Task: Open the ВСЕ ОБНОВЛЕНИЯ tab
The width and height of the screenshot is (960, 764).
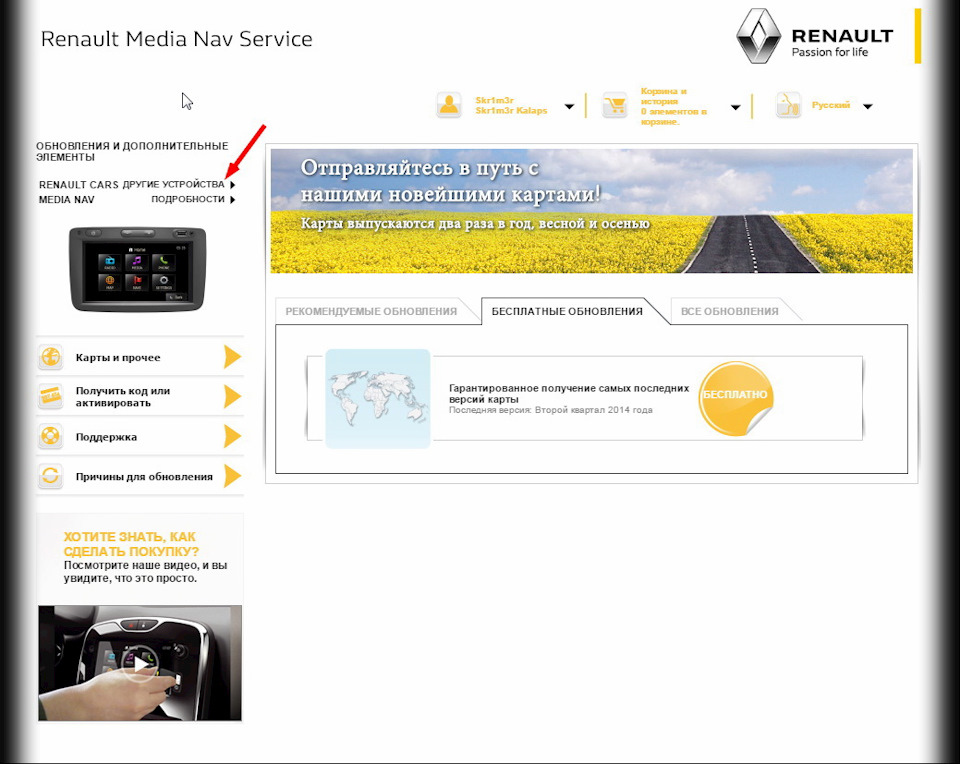Action: 730,312
